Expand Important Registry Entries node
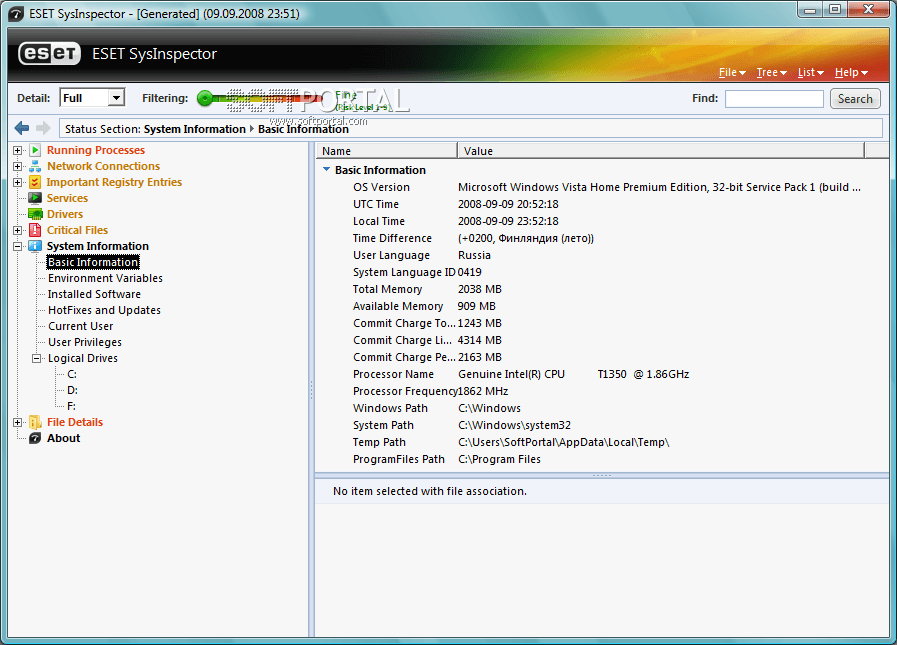This screenshot has width=897, height=645. 18,183
